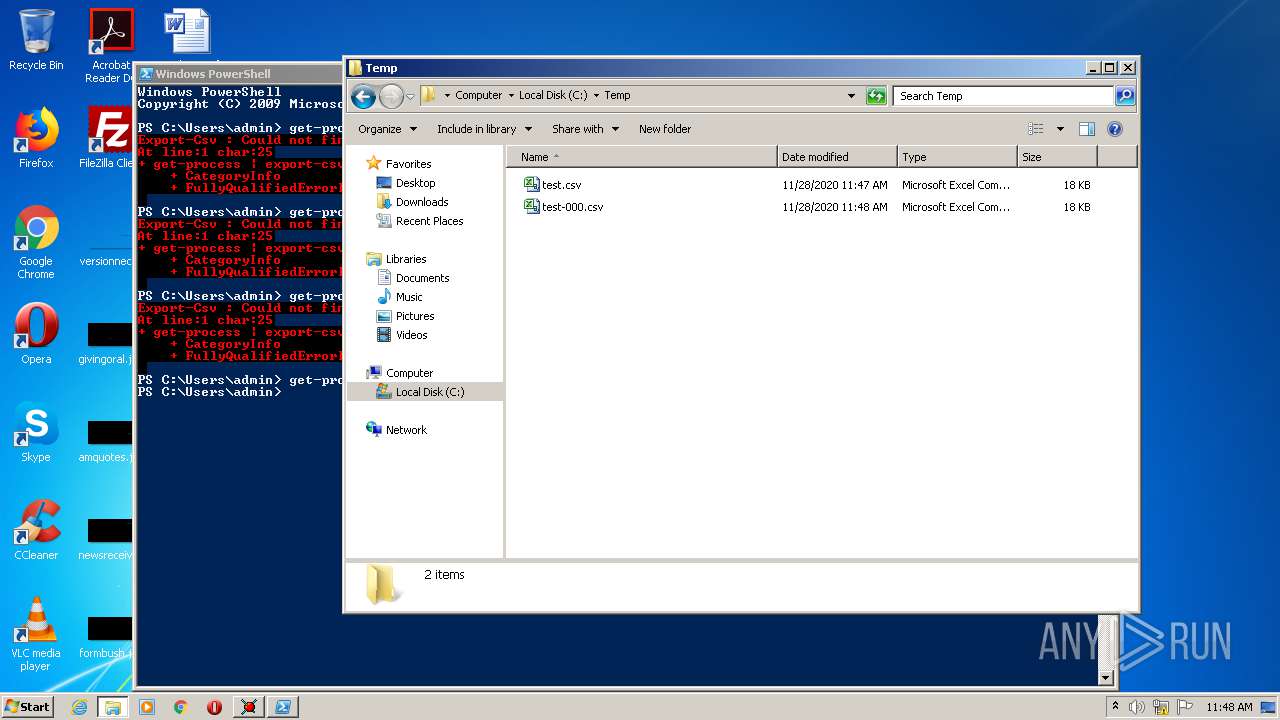This screenshot has width=1280, height=720.
Task: Refresh the Temp folder address bar
Action: (876, 96)
